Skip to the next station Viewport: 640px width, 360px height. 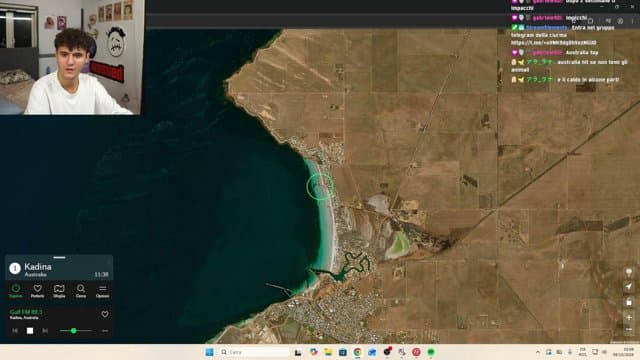tap(45, 331)
